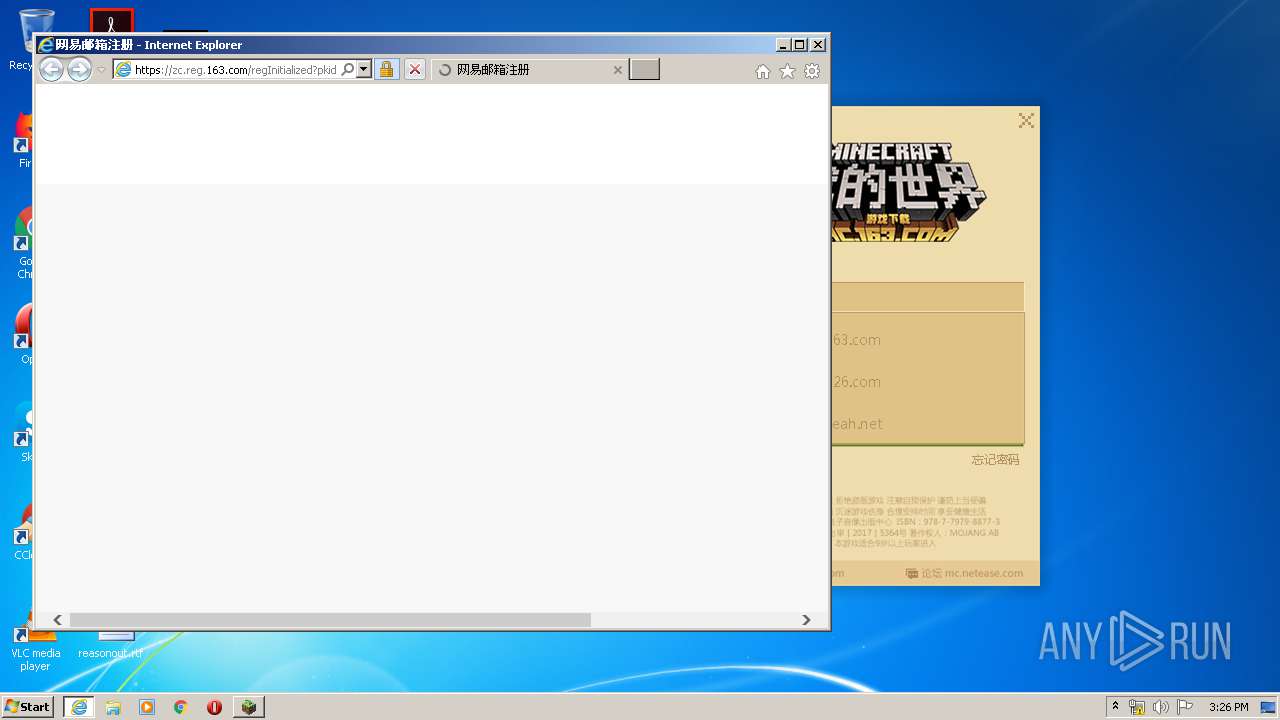Open File Explorer from the taskbar

[113, 707]
